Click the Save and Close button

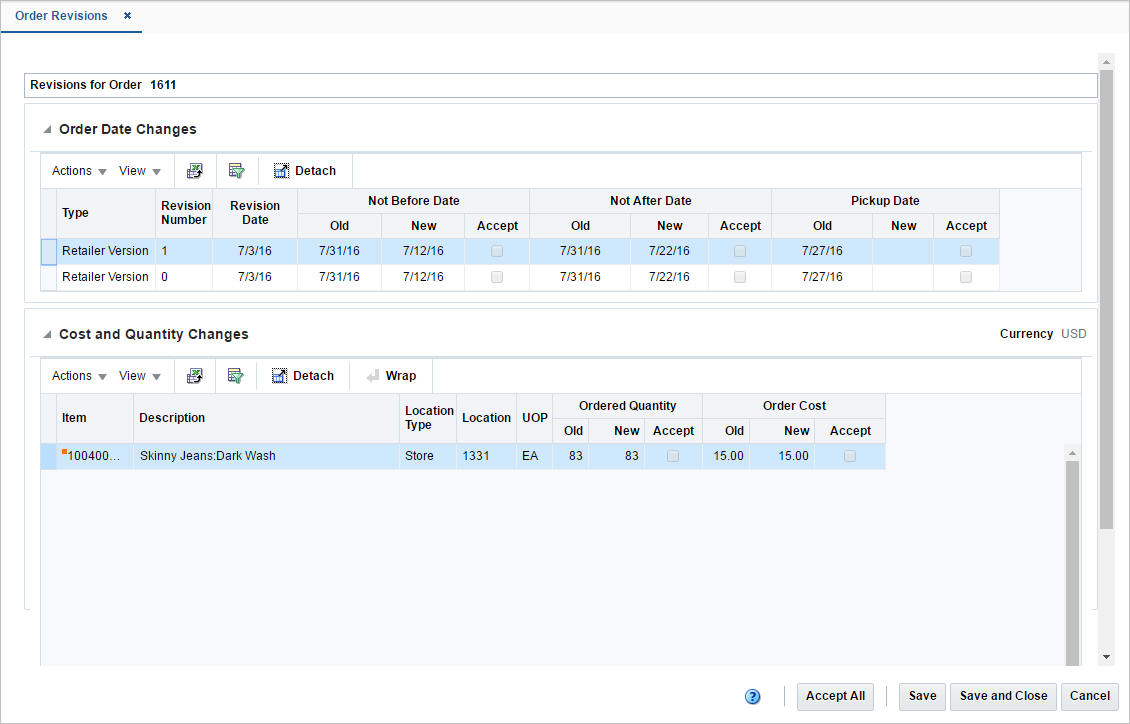pyautogui.click(x=1003, y=697)
